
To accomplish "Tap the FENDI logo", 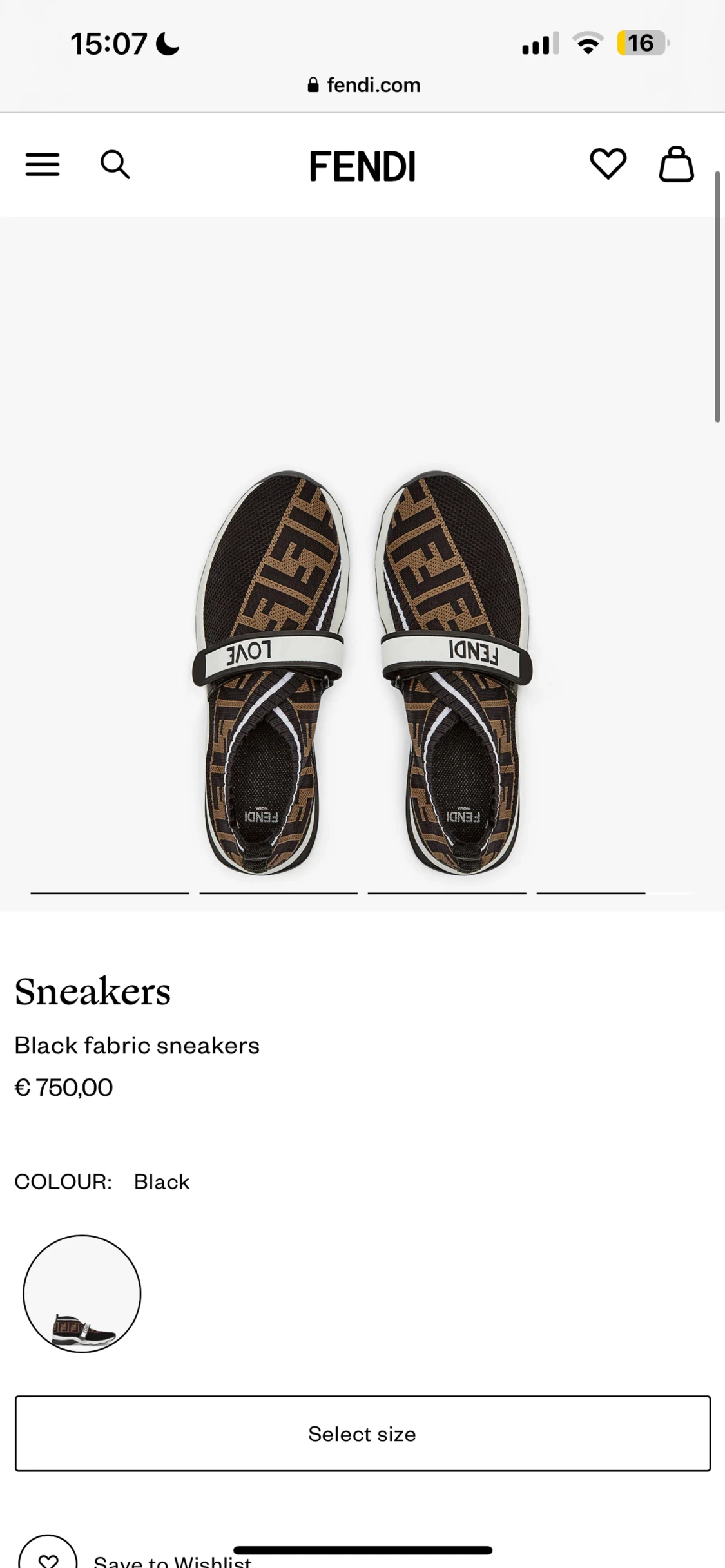I will pyautogui.click(x=362, y=166).
